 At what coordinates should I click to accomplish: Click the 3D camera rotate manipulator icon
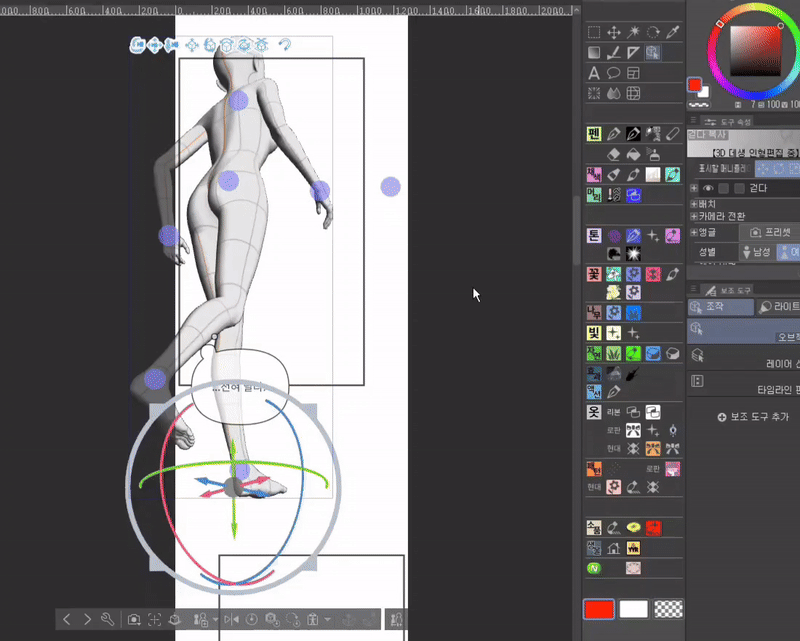(x=137, y=45)
